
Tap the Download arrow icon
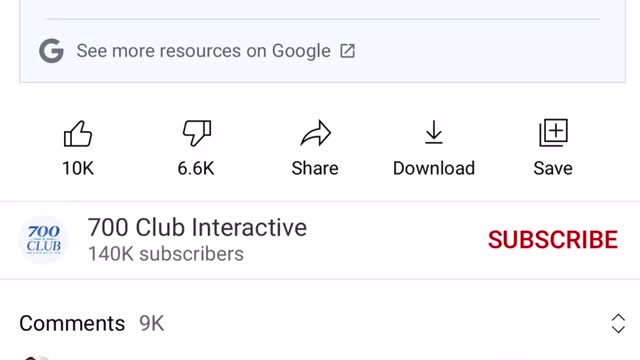pyautogui.click(x=433, y=132)
